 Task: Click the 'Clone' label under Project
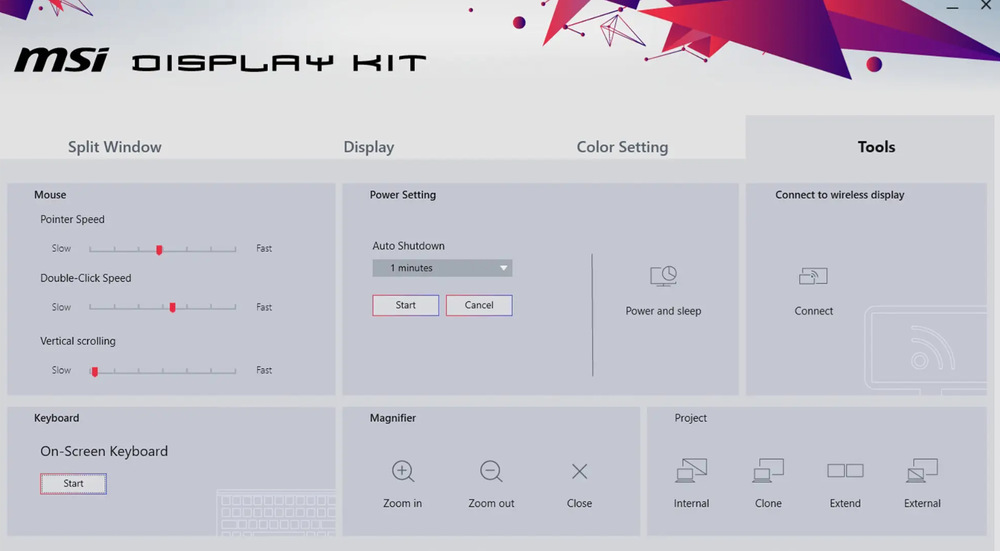(768, 503)
